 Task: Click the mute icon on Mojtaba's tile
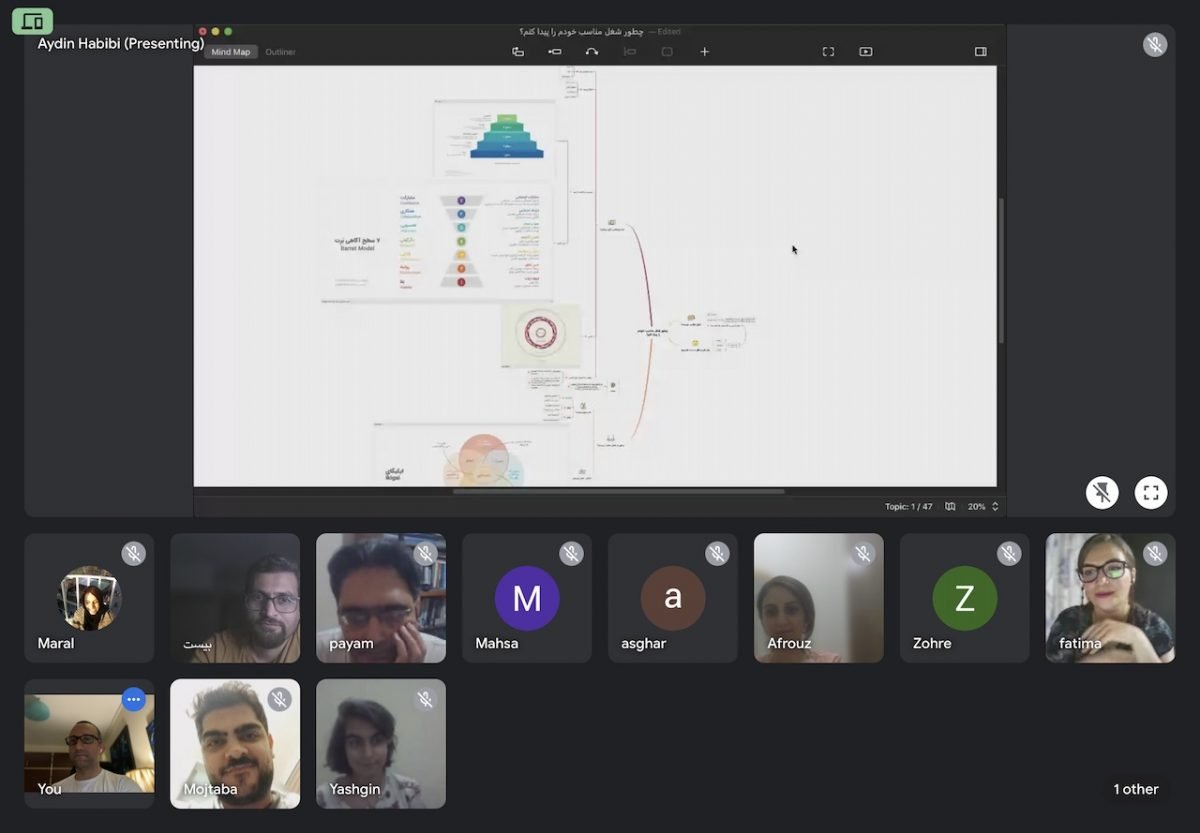pos(280,700)
